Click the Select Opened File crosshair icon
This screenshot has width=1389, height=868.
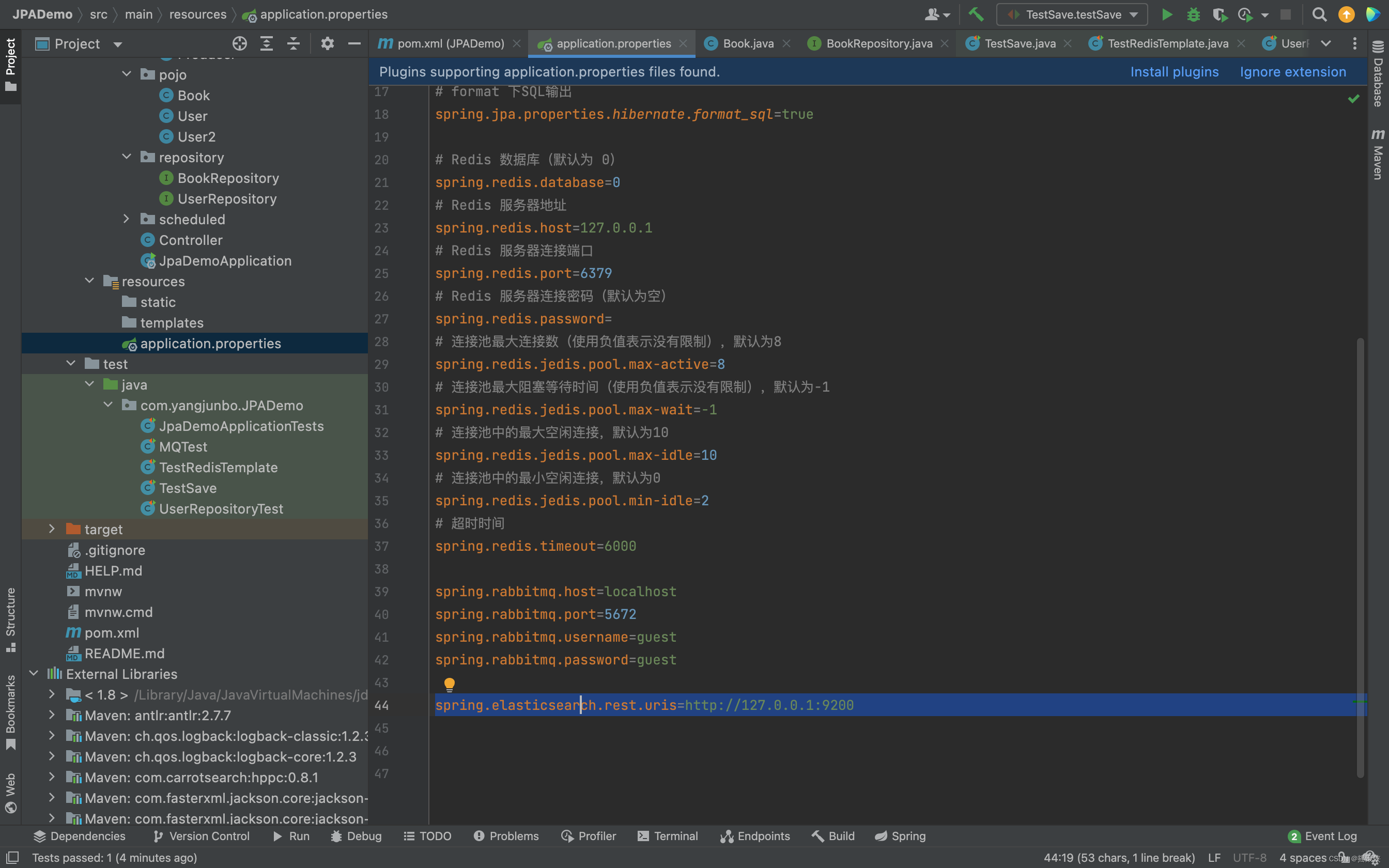point(239,43)
